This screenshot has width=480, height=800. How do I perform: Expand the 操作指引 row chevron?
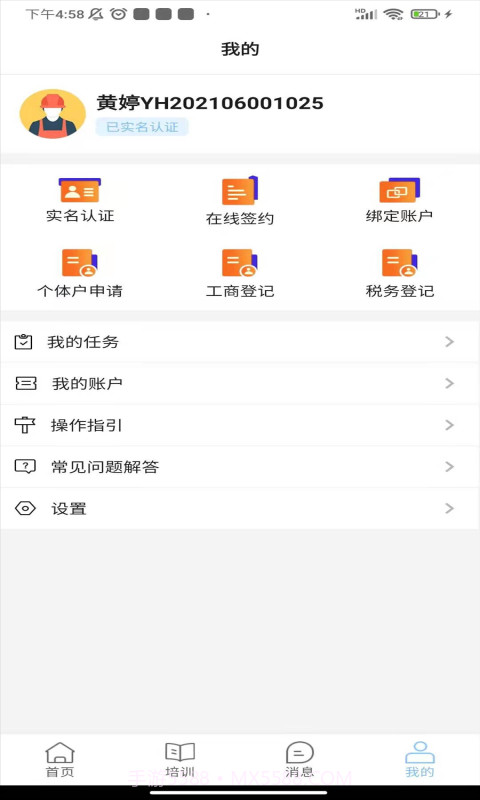tap(449, 425)
